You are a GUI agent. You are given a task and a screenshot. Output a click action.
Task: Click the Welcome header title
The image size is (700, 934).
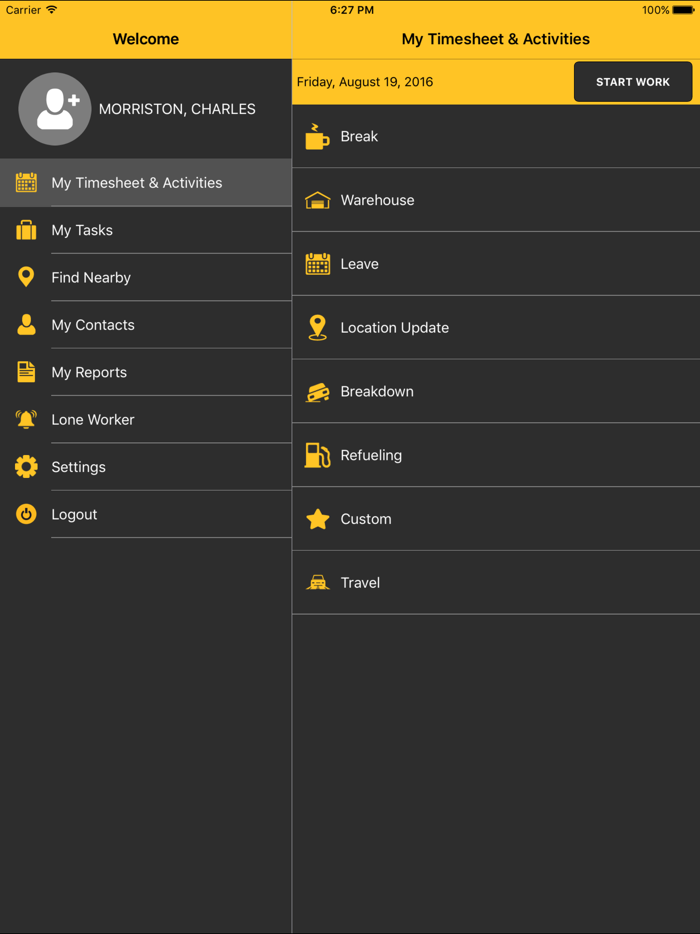point(146,39)
